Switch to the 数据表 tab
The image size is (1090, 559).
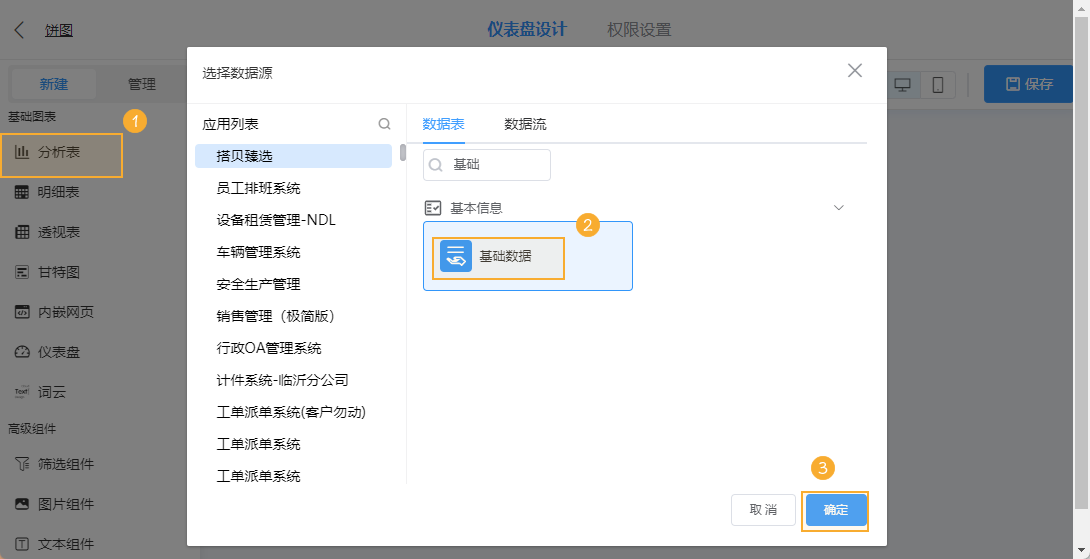click(444, 124)
